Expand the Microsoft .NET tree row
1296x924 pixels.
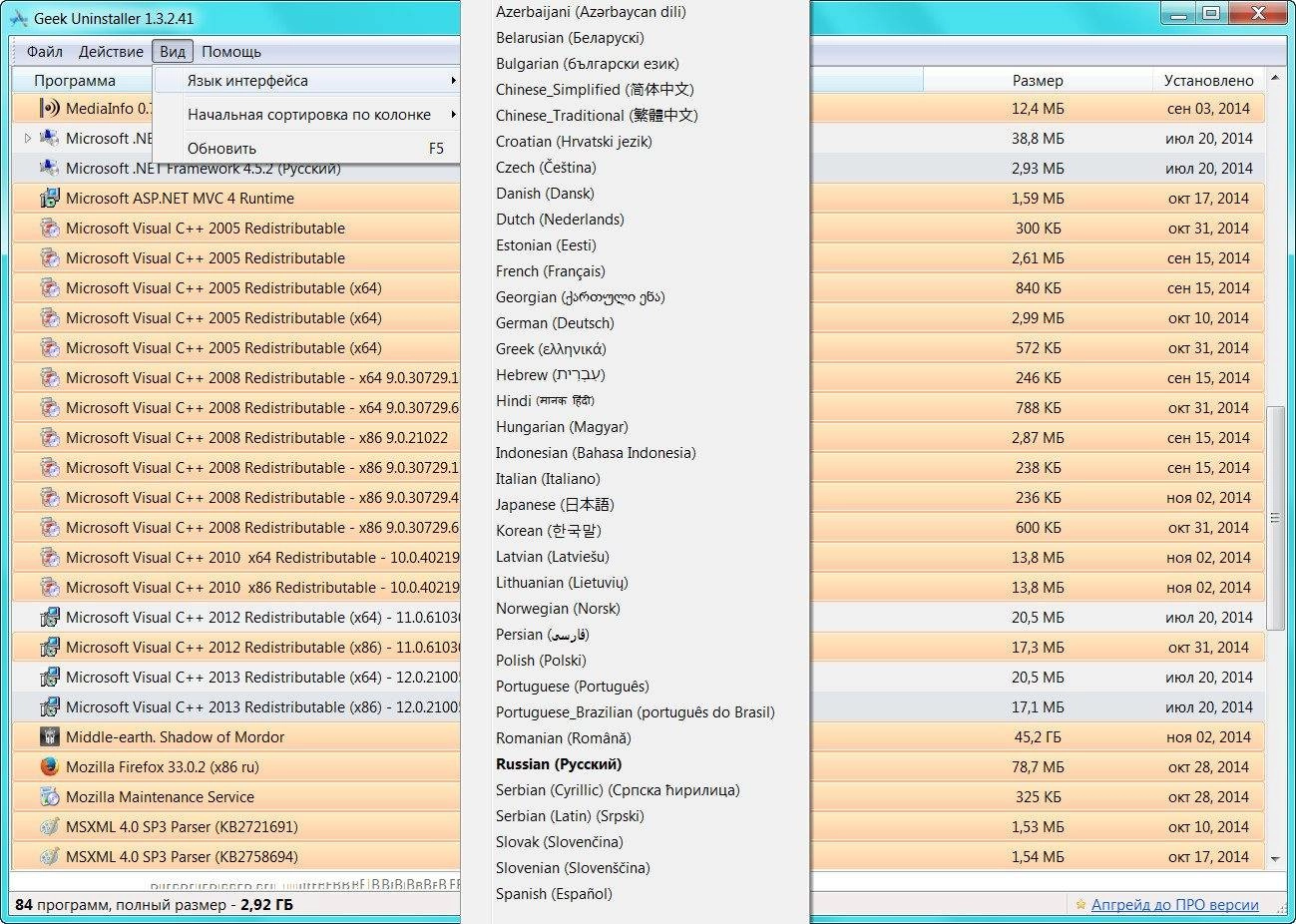(28, 138)
